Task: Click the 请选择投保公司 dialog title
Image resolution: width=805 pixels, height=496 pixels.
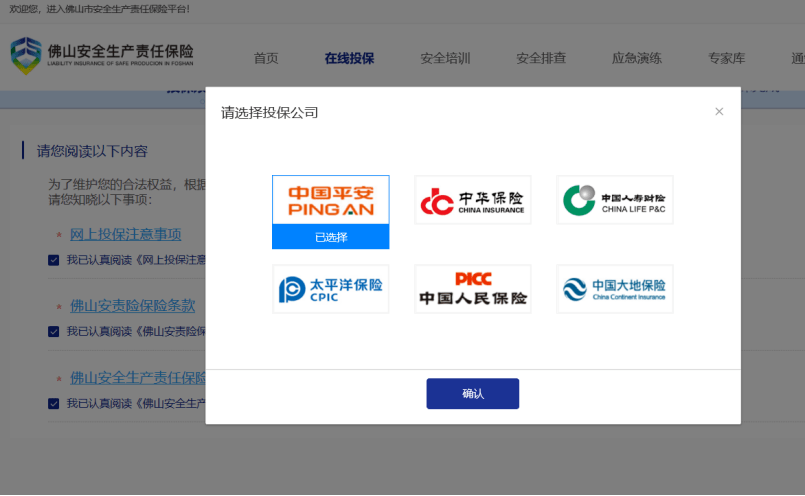Action: pyautogui.click(x=270, y=112)
